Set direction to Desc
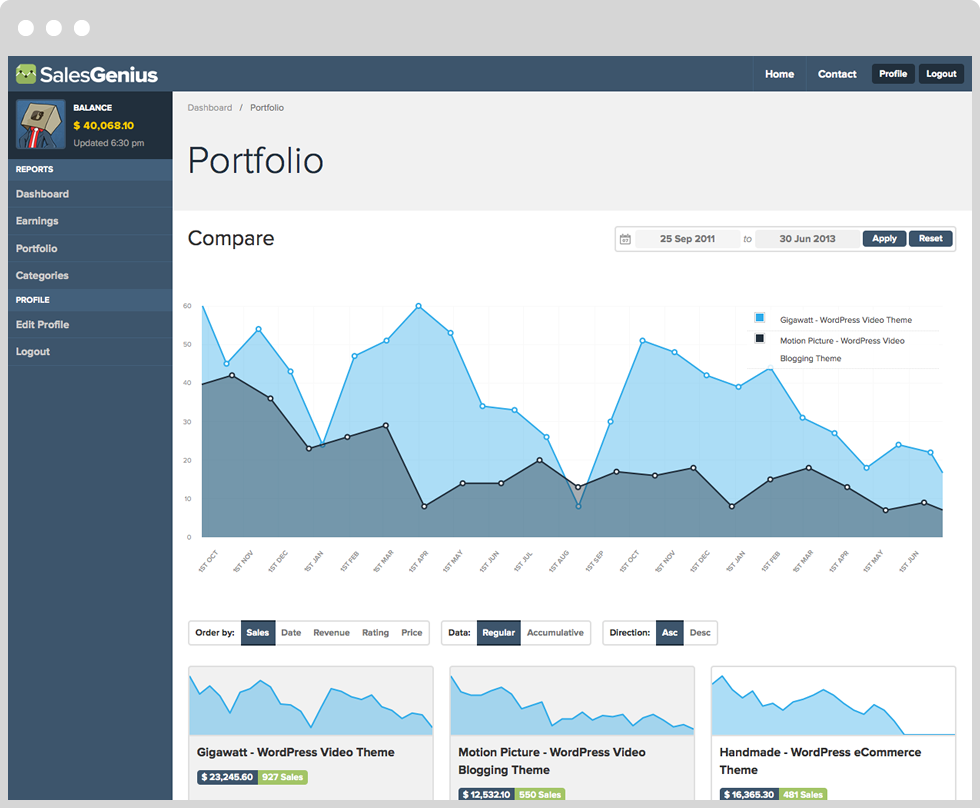Viewport: 980px width, 808px height. click(x=700, y=632)
